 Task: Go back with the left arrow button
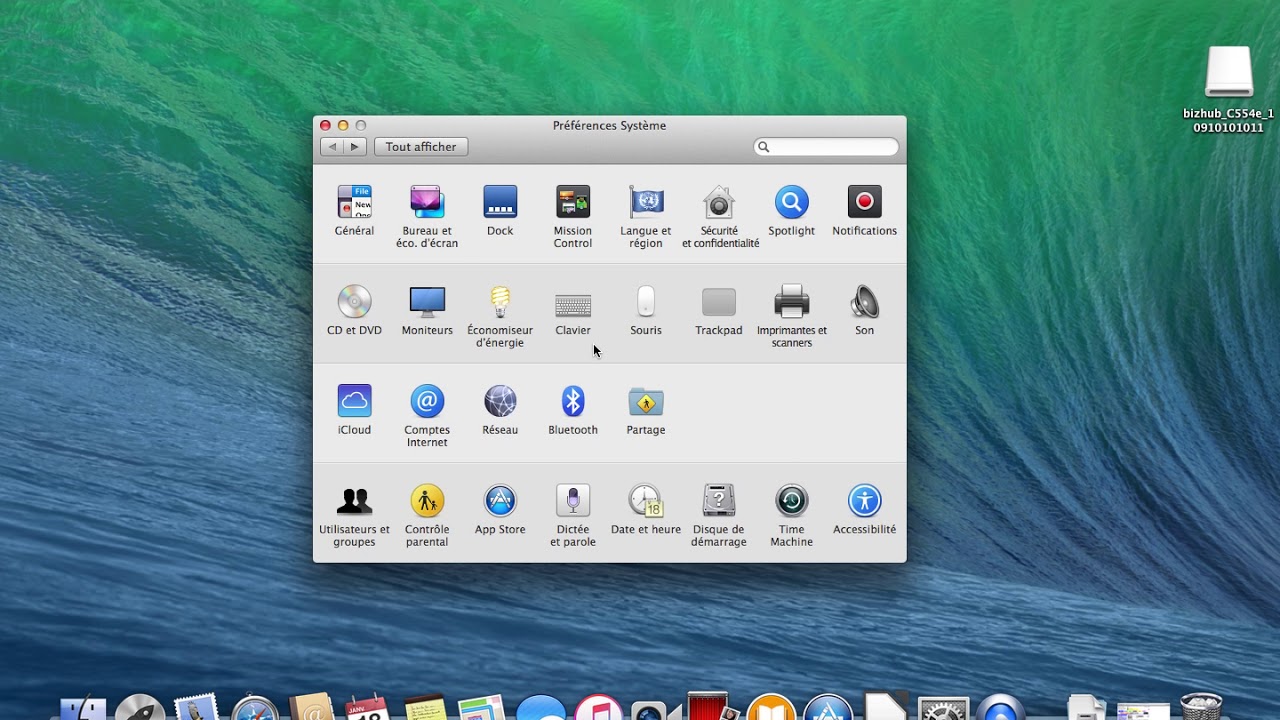pos(332,147)
